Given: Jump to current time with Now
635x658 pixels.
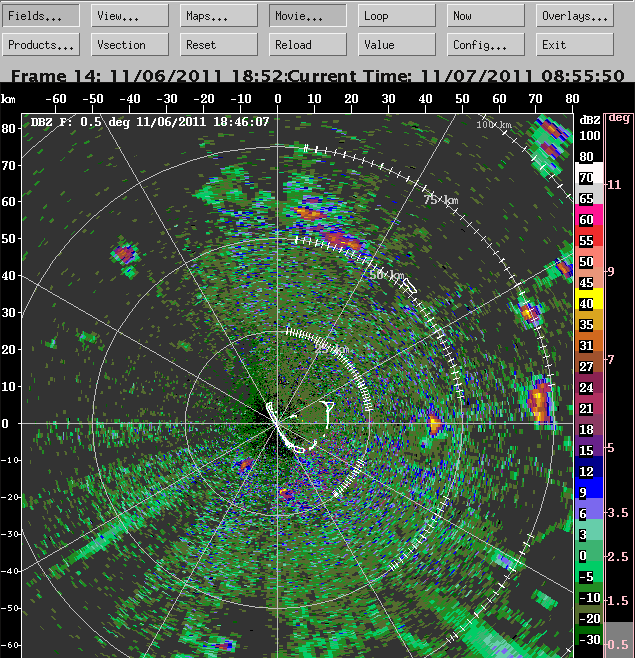Looking at the screenshot, I should 486,16.
